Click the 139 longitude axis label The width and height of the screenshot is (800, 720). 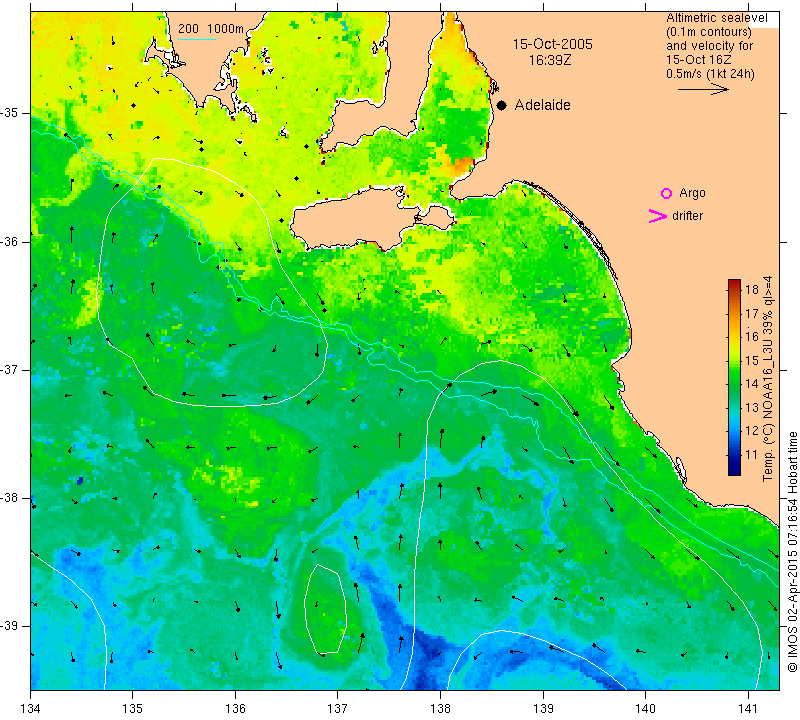pos(543,708)
